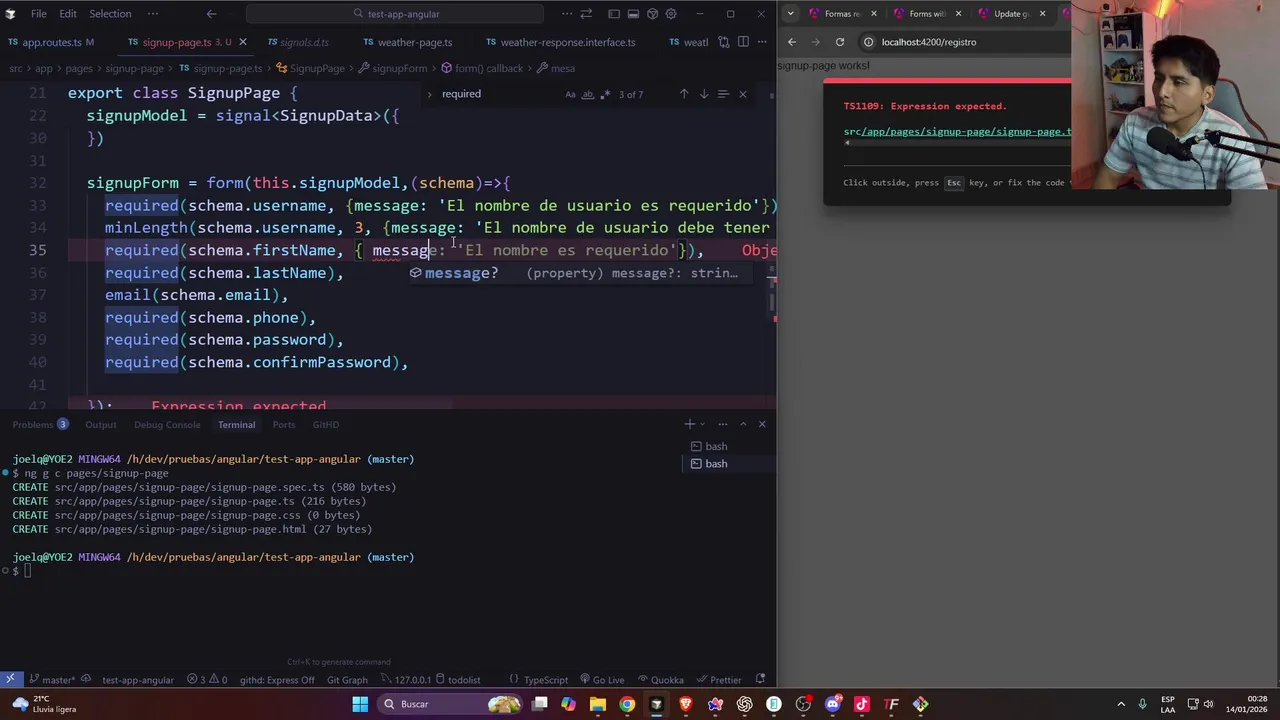Open the File menu
This screenshot has height=720, width=1280.
38,14
